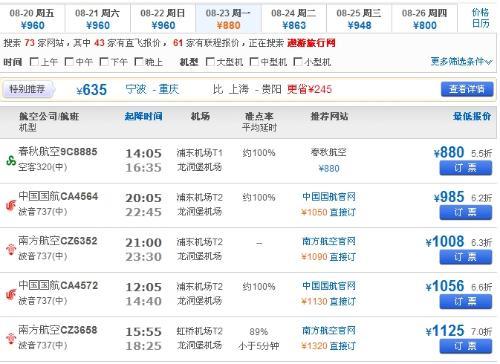Enable the 小型机 aircraft filter
The width and height of the screenshot is (500, 364).
click(x=297, y=61)
